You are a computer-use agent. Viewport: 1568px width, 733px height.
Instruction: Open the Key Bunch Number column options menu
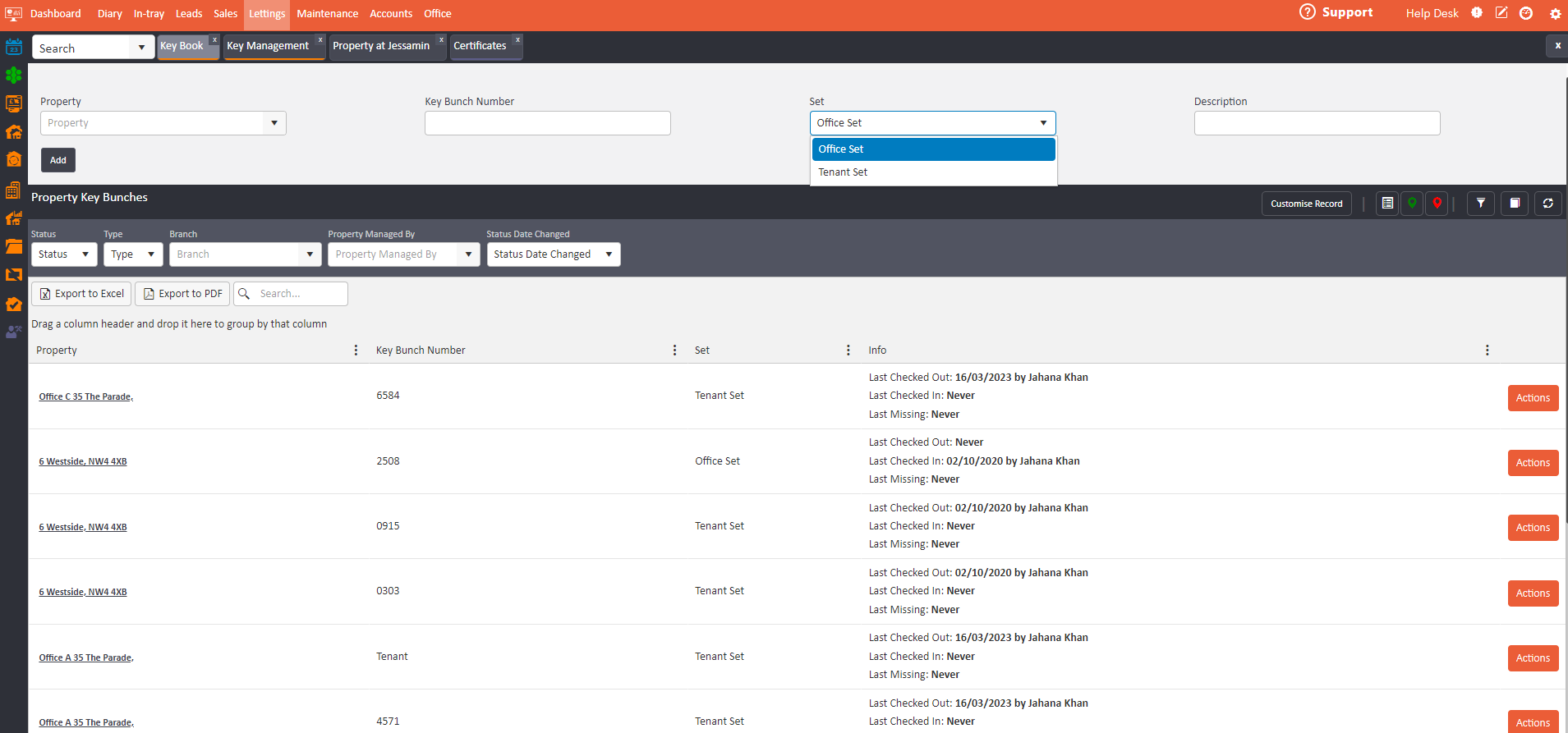pyautogui.click(x=675, y=350)
